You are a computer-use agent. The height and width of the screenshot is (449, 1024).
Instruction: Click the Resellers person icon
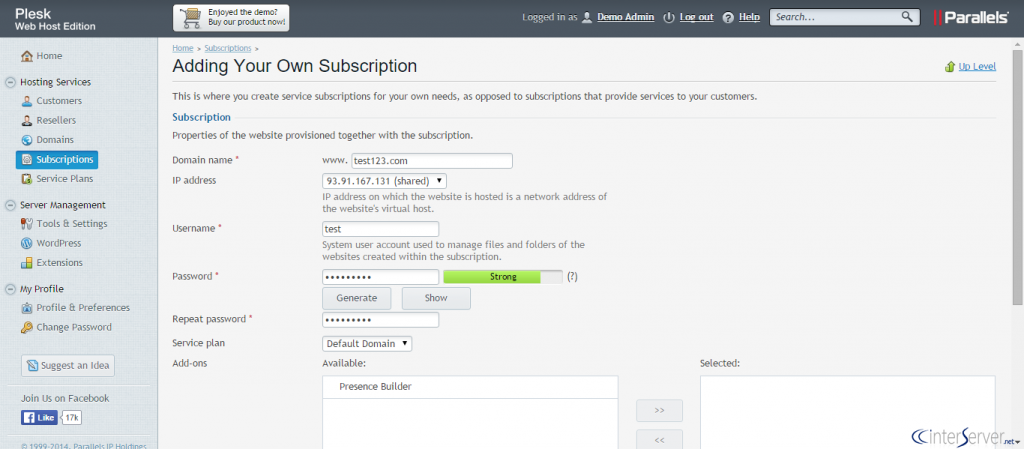coord(27,121)
